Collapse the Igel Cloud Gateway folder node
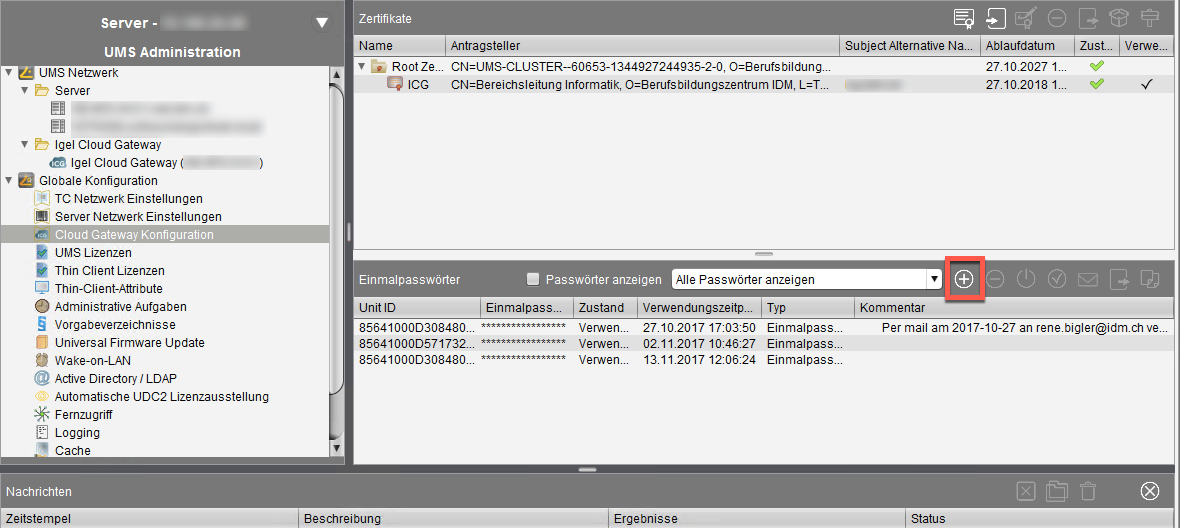1180x528 pixels. [x=26, y=144]
